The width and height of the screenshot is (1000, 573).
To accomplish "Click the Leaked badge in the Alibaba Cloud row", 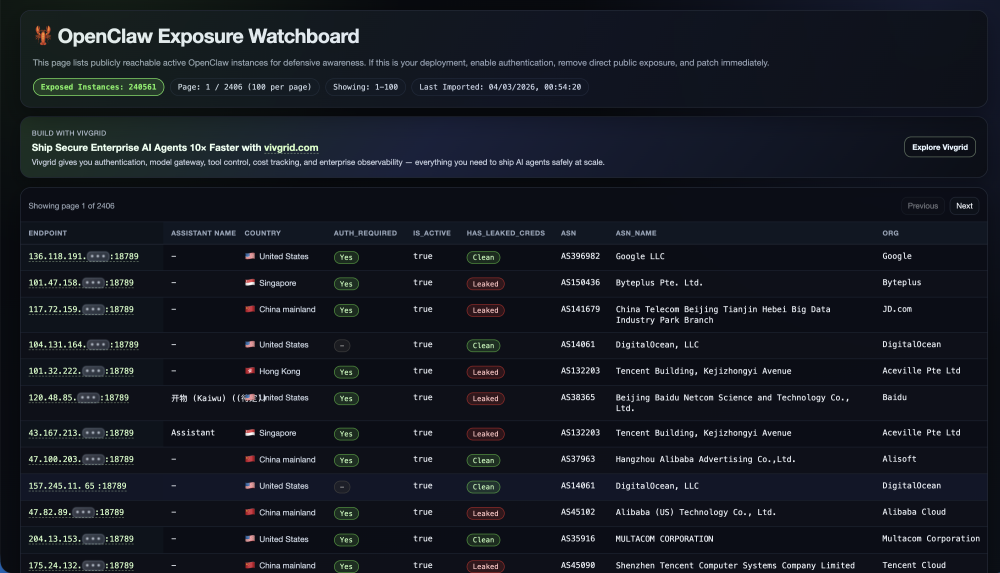I will [485, 513].
